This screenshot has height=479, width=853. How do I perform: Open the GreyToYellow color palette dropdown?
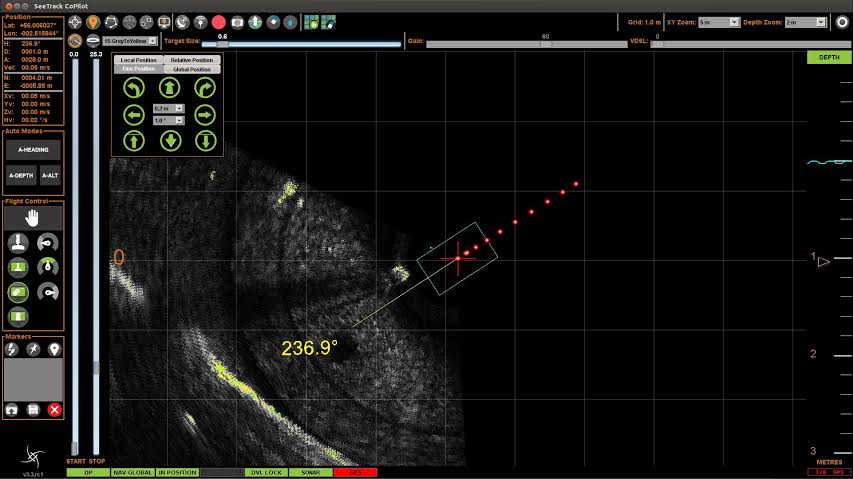[129, 41]
